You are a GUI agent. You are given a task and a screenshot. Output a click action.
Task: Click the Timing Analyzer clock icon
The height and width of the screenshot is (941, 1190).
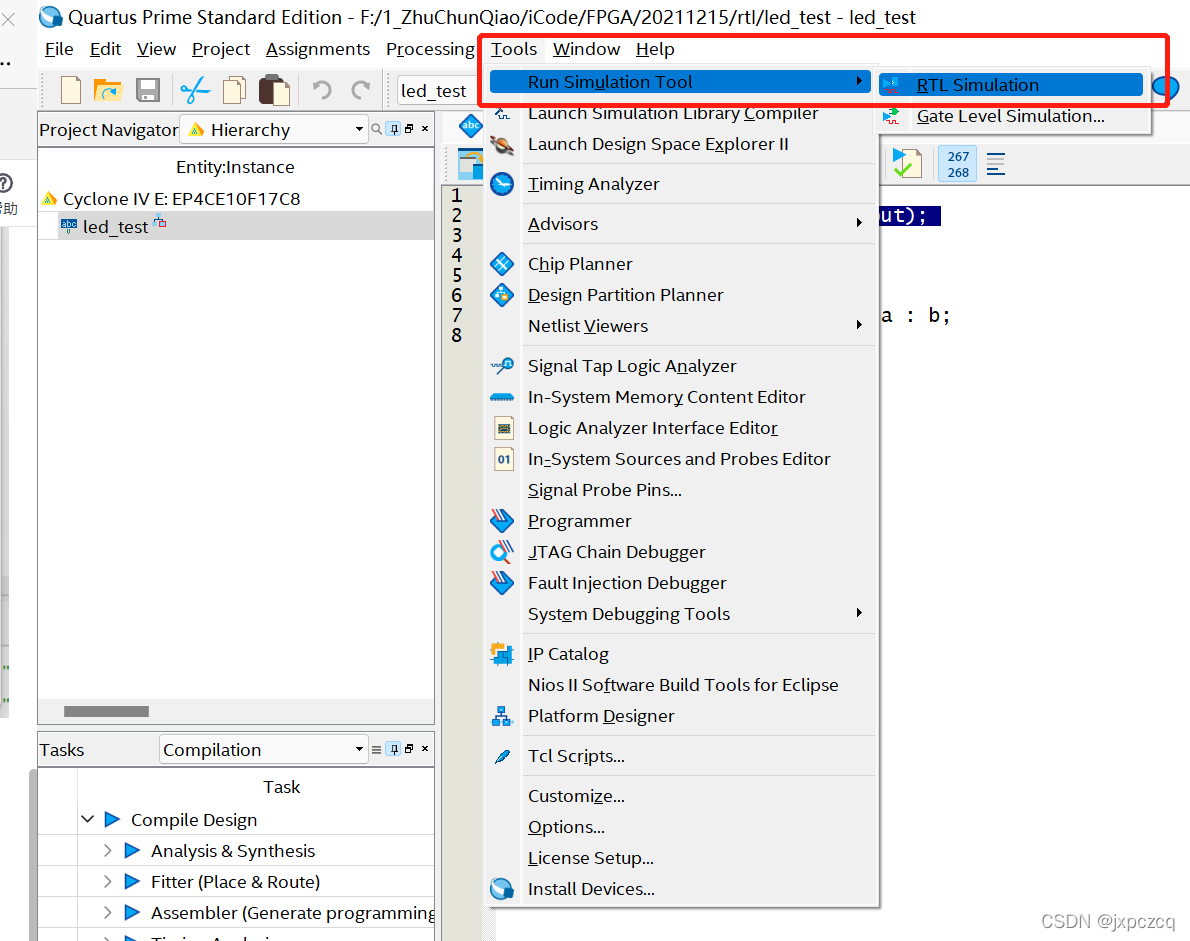(x=502, y=184)
